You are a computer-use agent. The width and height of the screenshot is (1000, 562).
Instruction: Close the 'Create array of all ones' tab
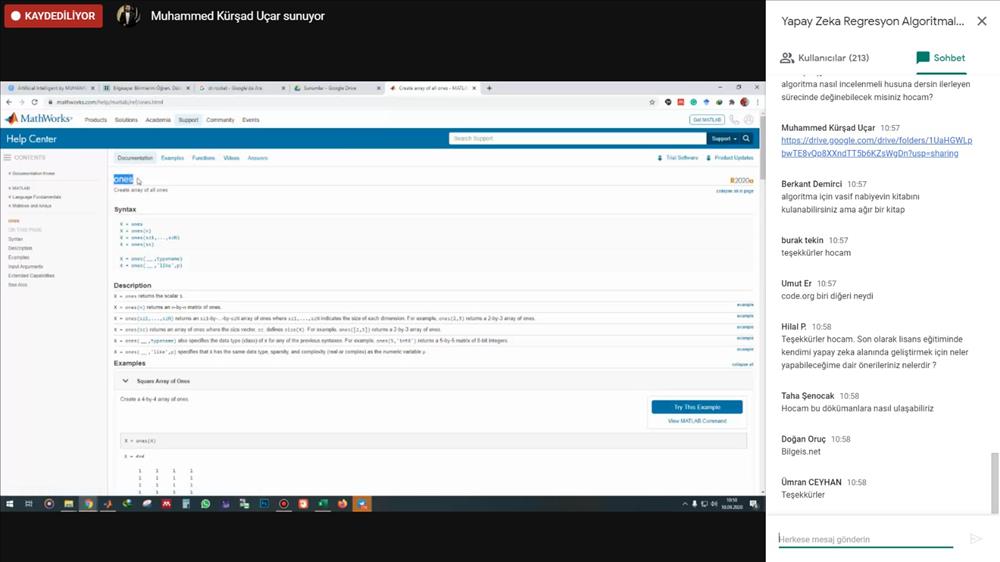(474, 88)
